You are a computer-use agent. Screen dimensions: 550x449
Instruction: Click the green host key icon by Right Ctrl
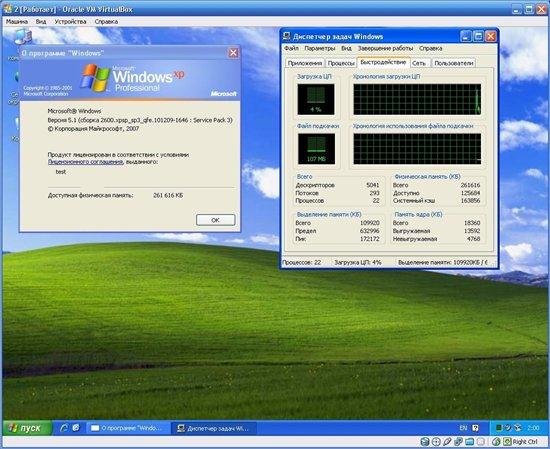click(x=507, y=442)
